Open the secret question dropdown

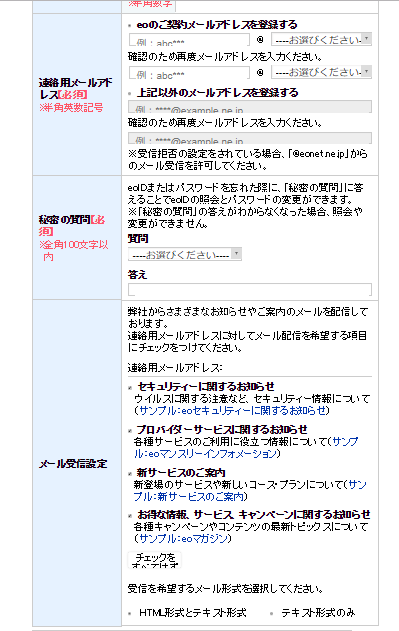tap(185, 254)
